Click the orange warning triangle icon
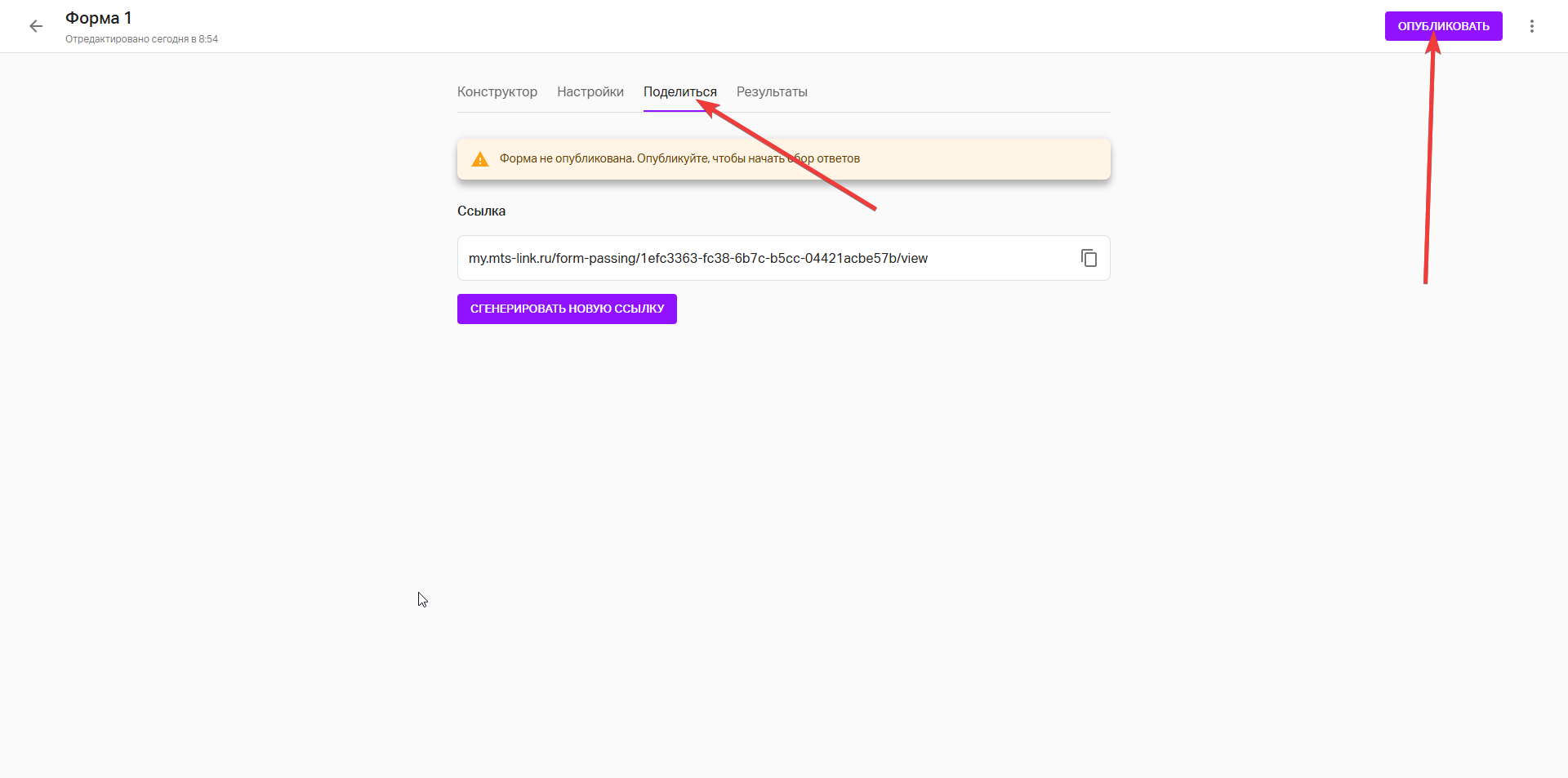1568x778 pixels. coord(480,159)
